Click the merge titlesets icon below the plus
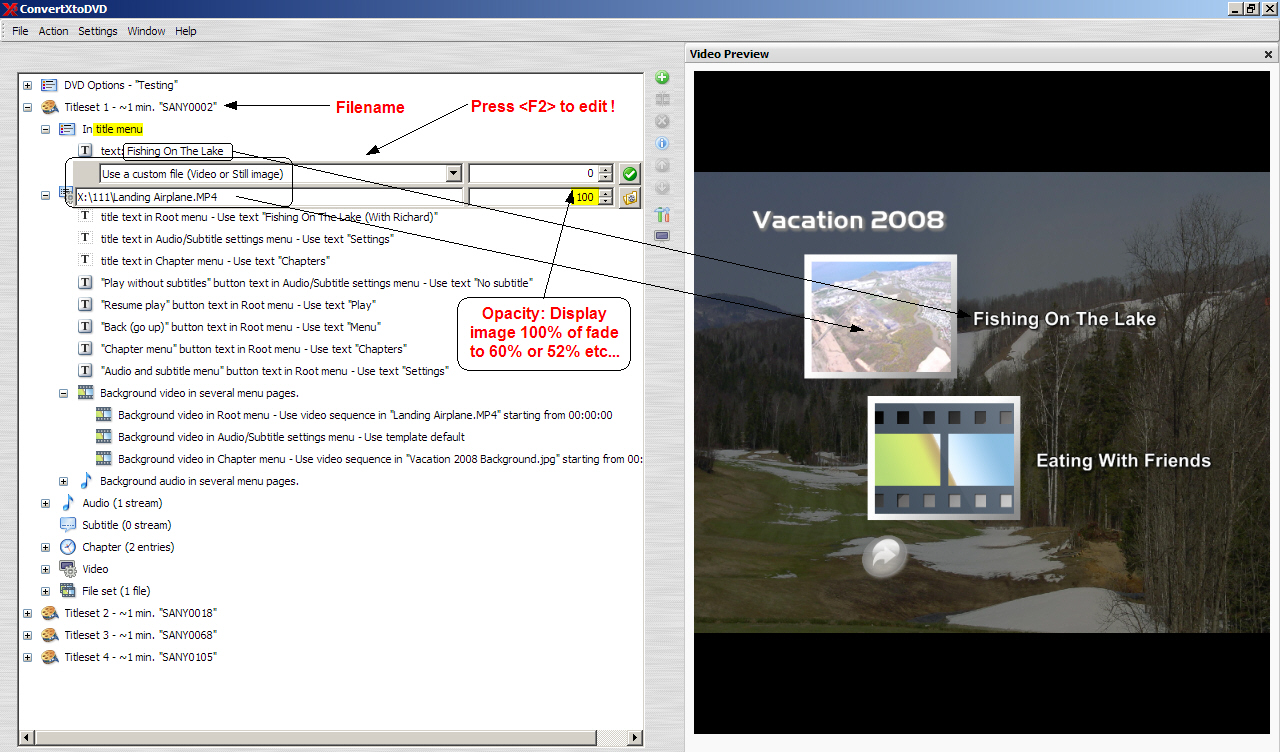The width and height of the screenshot is (1280, 752). (x=662, y=100)
